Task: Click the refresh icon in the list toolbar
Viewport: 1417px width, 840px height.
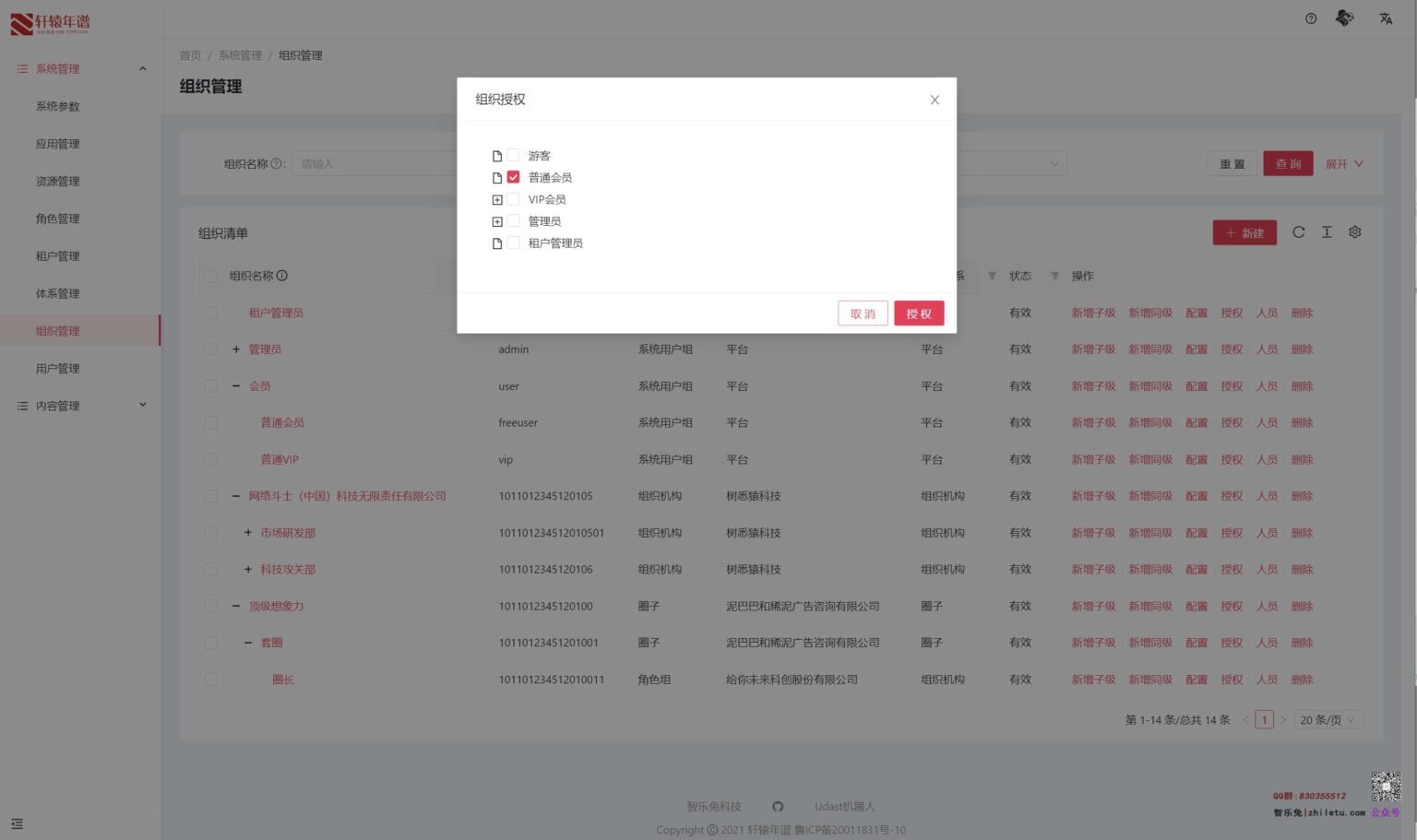Action: pos(1299,232)
